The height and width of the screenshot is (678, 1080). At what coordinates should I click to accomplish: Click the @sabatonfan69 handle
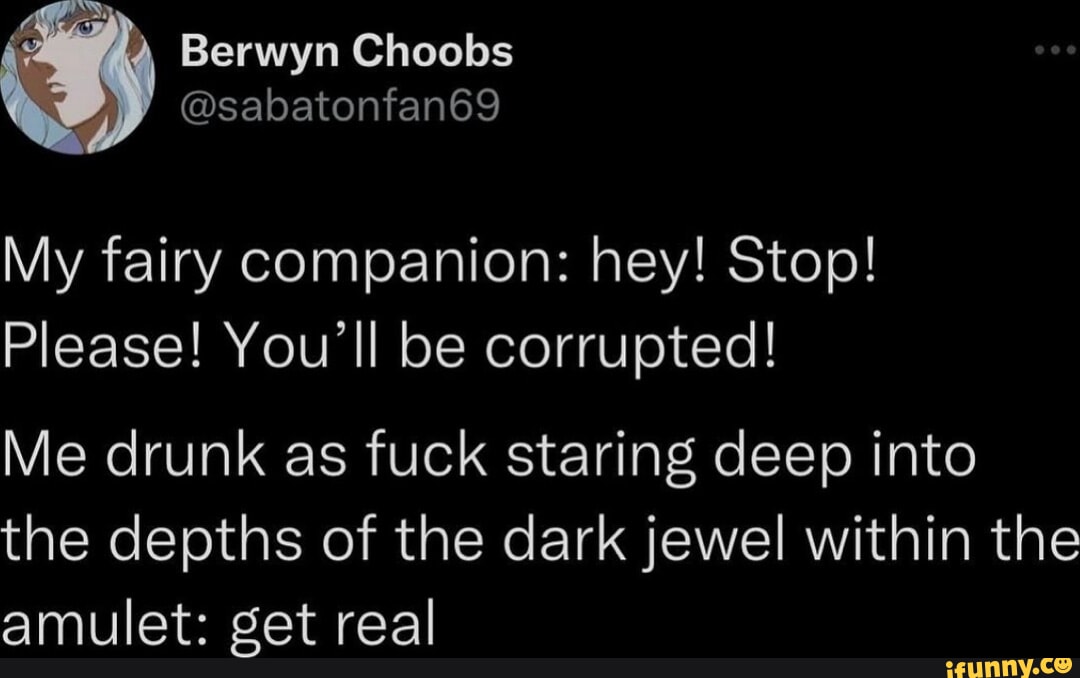[339, 105]
